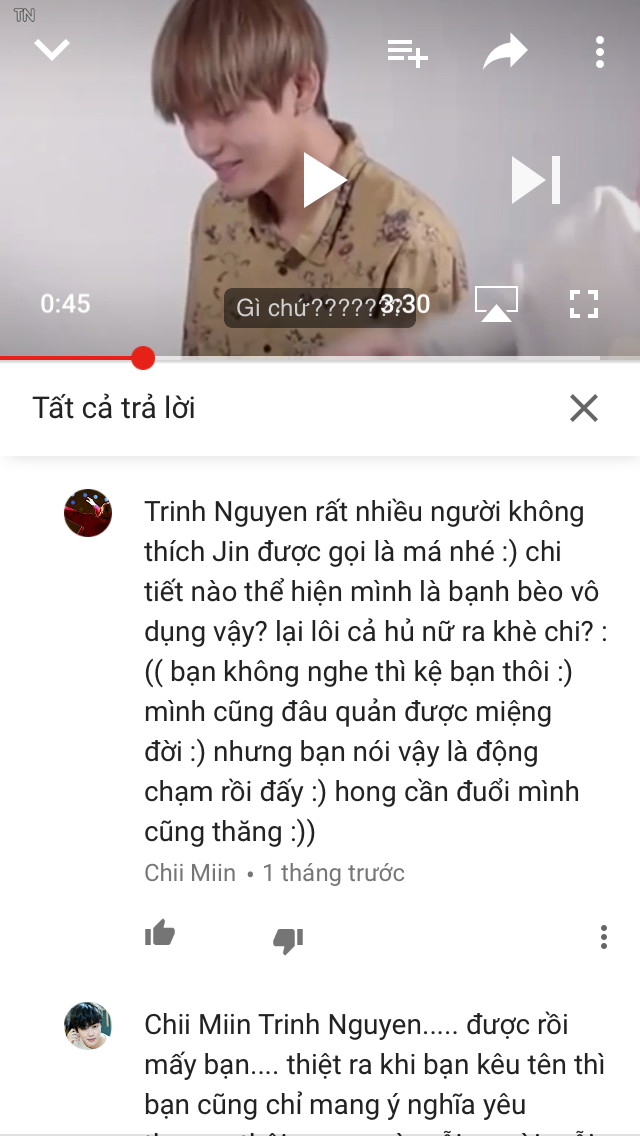Skip to the next video
640x1136 pixels.
[x=536, y=180]
